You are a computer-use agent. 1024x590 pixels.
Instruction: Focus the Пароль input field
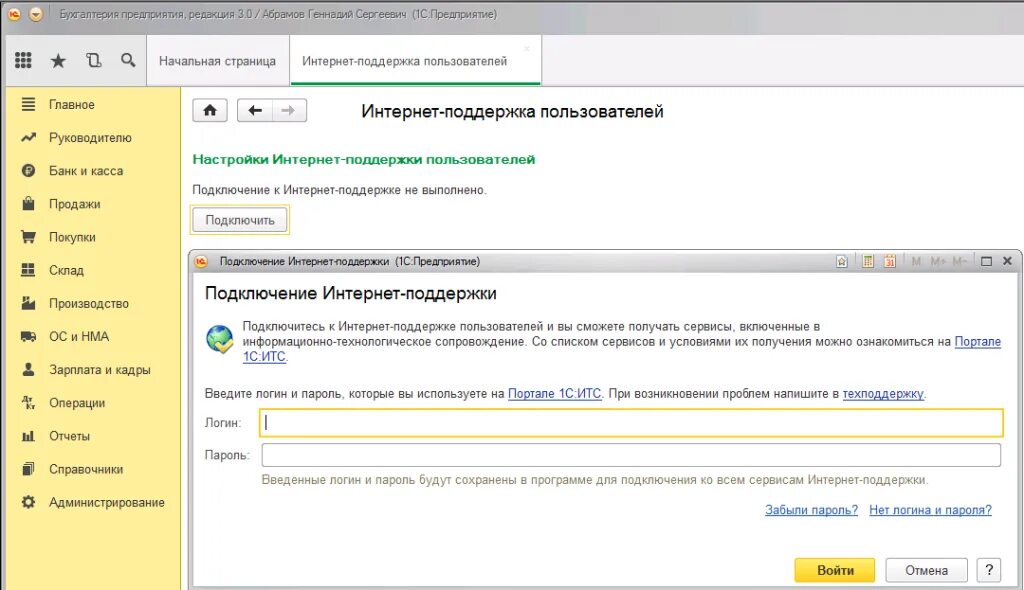631,455
